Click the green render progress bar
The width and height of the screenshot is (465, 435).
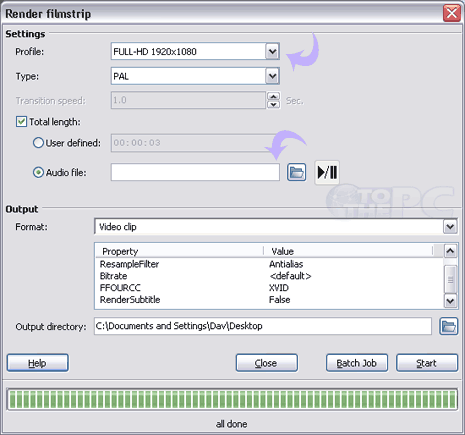tap(232, 399)
